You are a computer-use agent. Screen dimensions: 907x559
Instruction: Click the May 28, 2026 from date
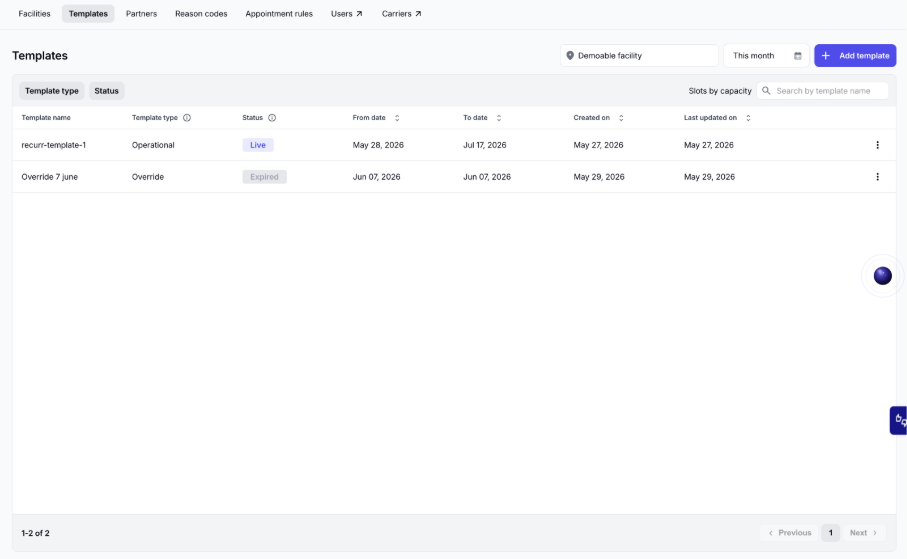tap(378, 145)
